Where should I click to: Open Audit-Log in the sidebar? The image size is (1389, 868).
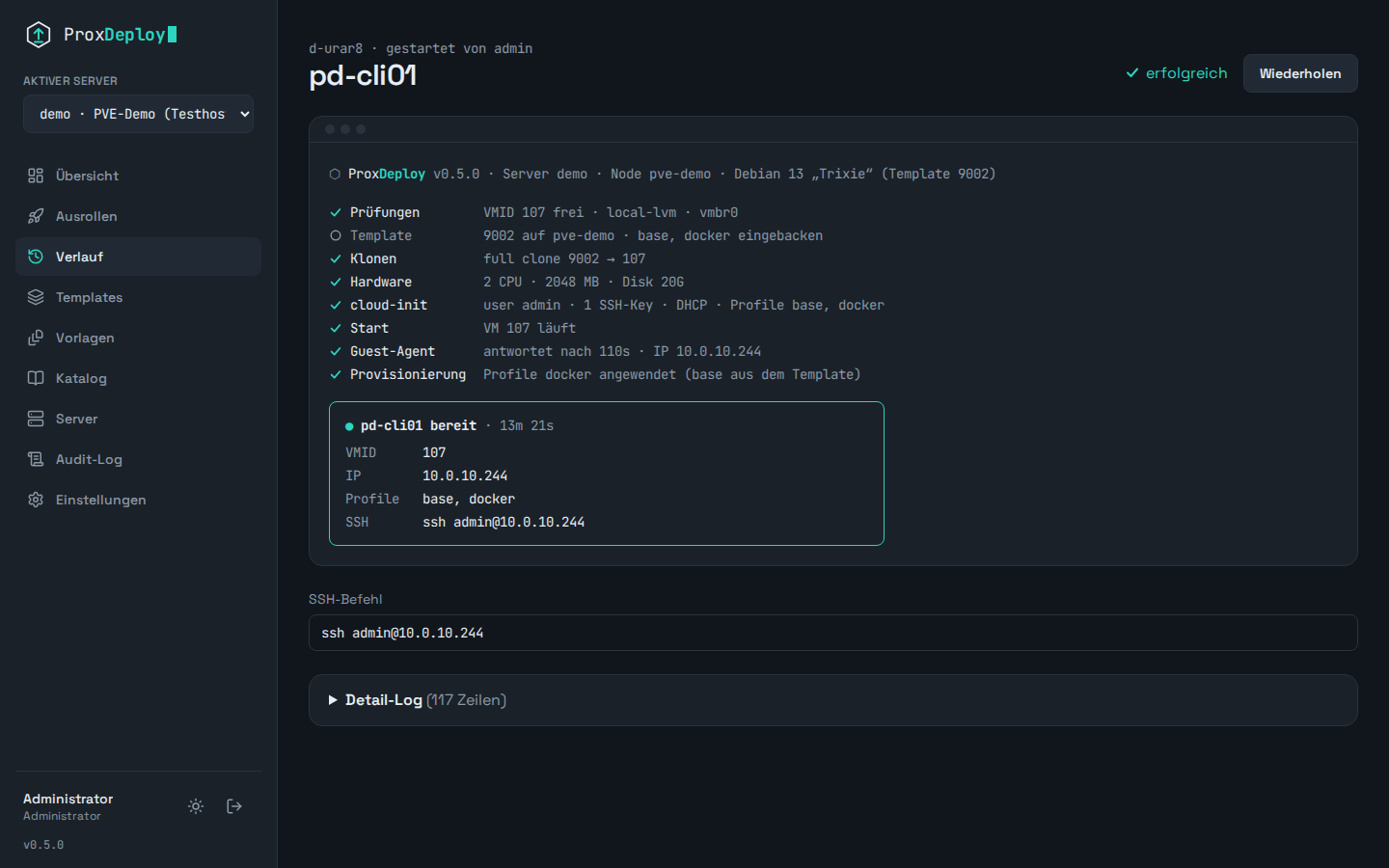138,459
